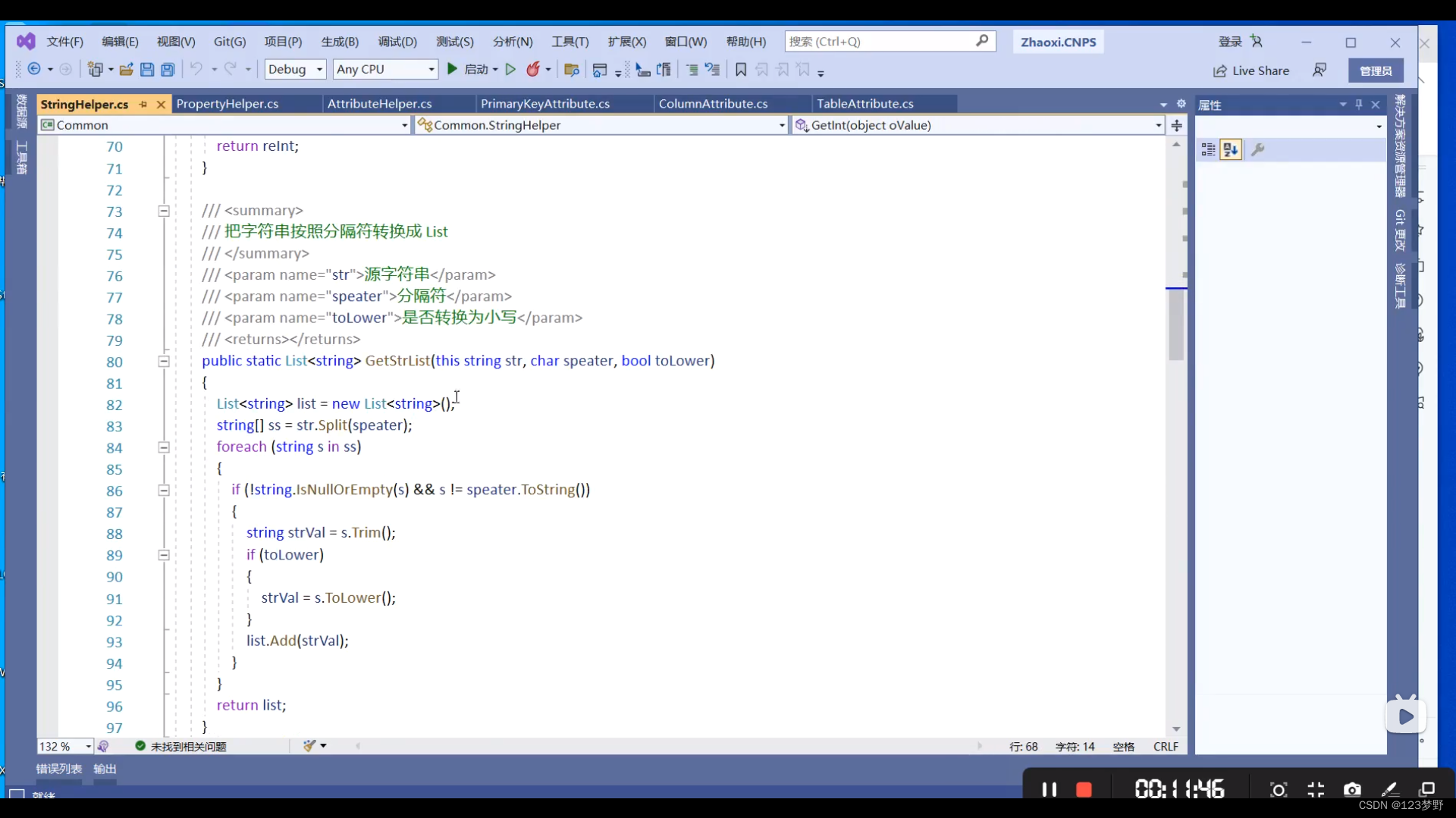Viewport: 1456px width, 818px height.
Task: Click the search magnifier icon in the search box
Action: tap(982, 41)
